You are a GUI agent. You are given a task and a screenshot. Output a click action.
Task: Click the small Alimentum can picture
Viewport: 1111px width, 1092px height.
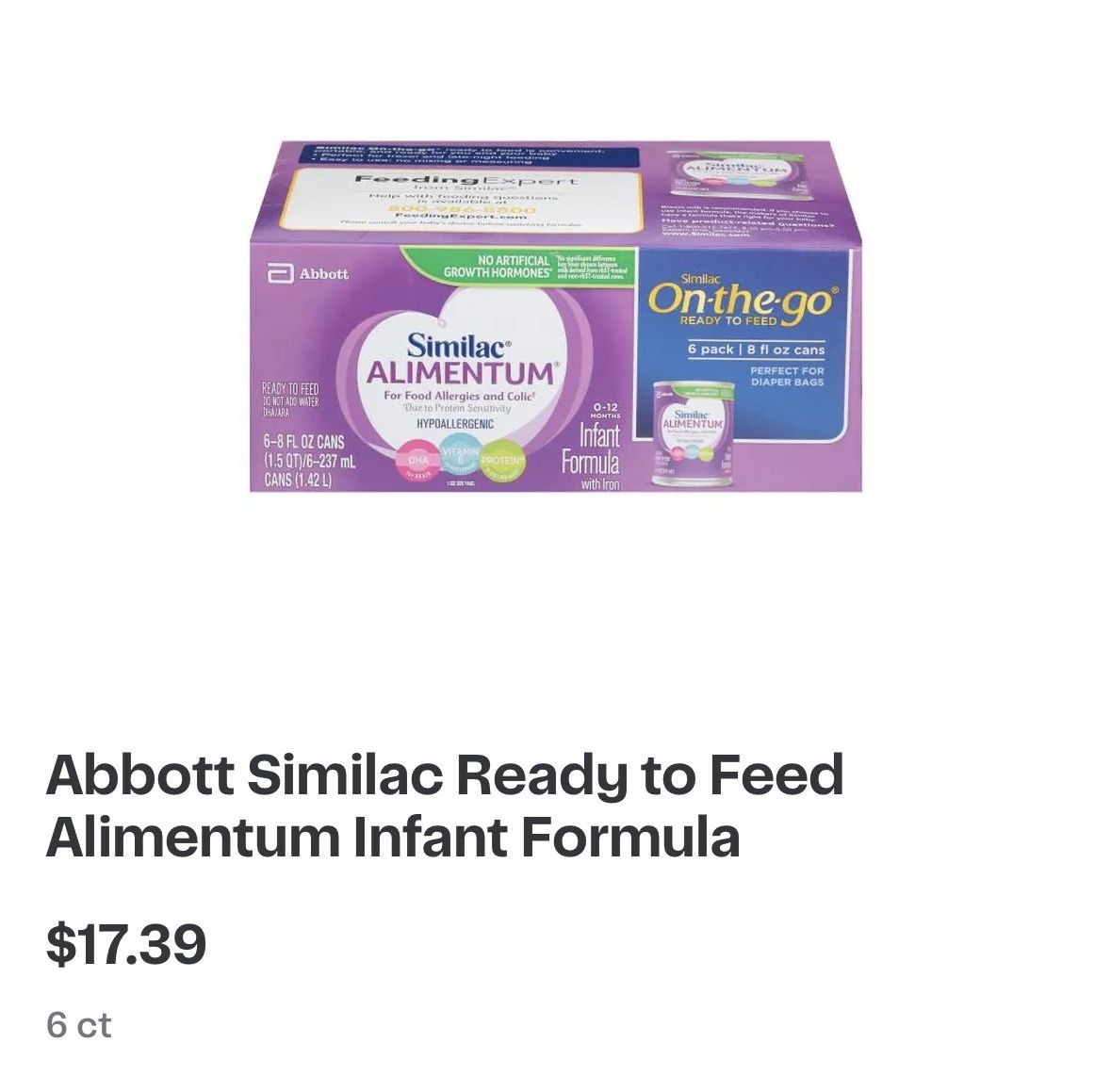(x=693, y=433)
